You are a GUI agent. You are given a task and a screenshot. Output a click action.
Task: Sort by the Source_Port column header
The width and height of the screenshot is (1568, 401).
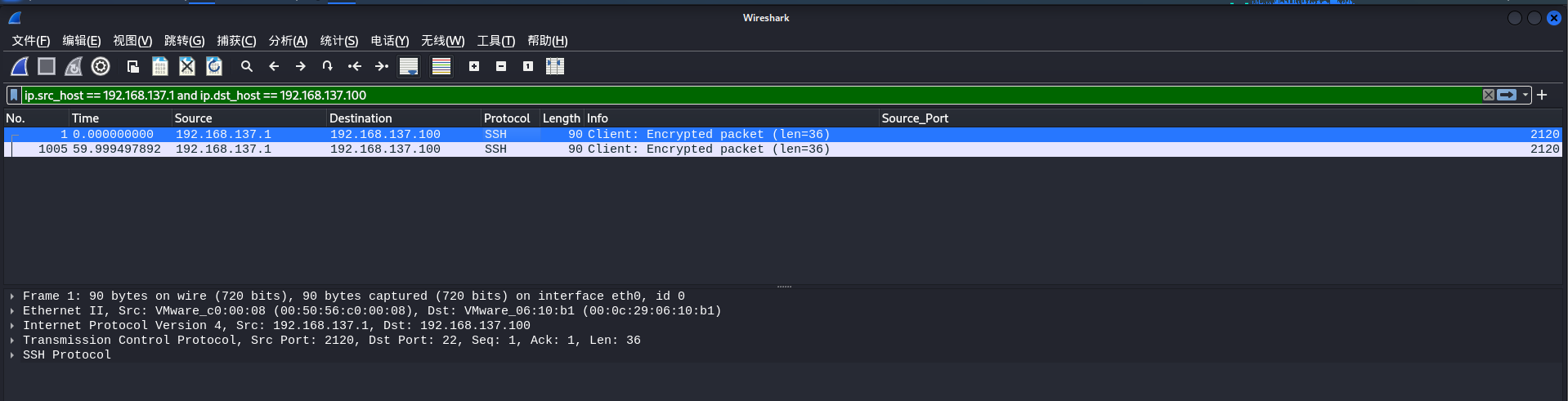coord(1221,118)
